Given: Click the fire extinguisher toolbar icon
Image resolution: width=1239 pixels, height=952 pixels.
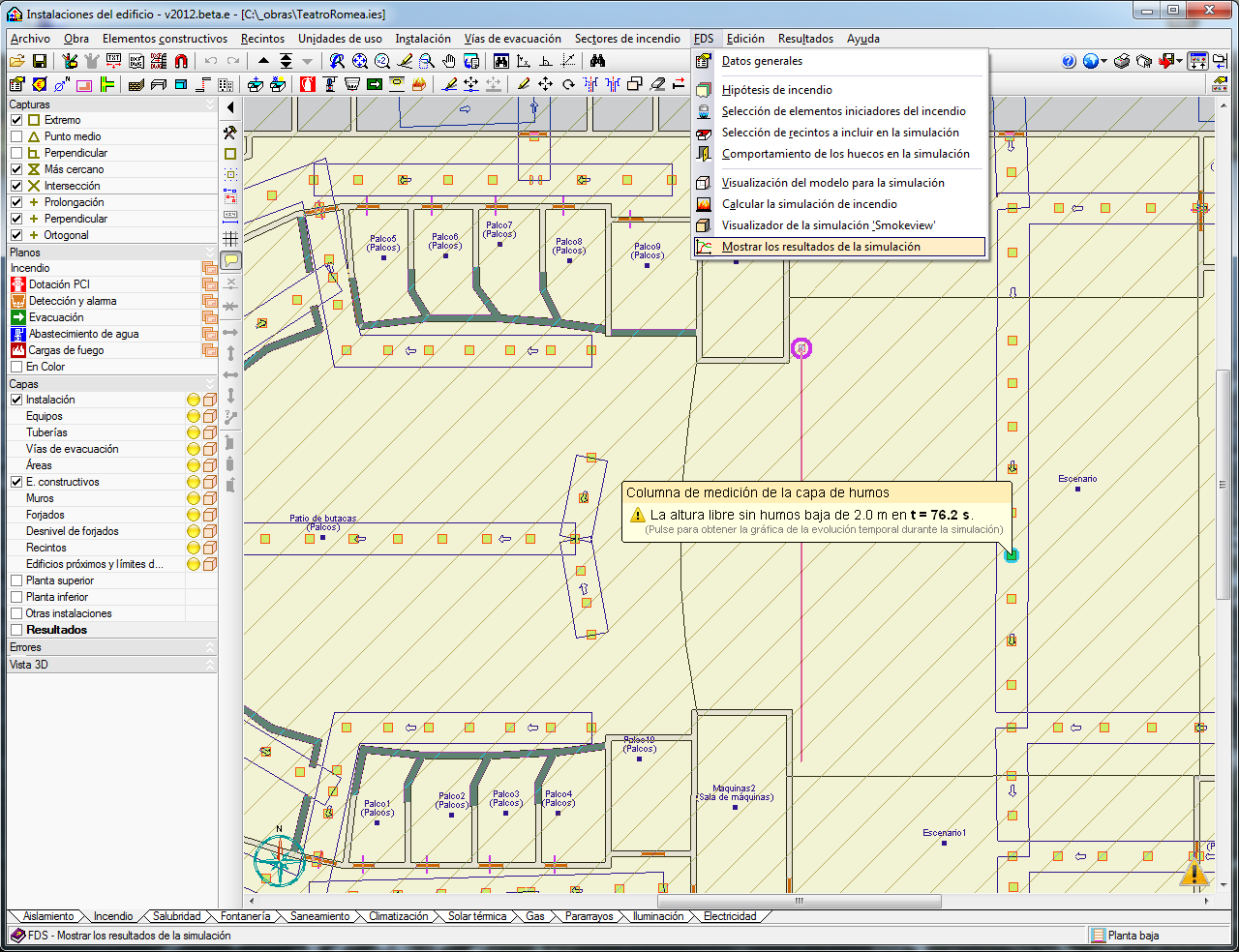Looking at the screenshot, I should (x=308, y=84).
